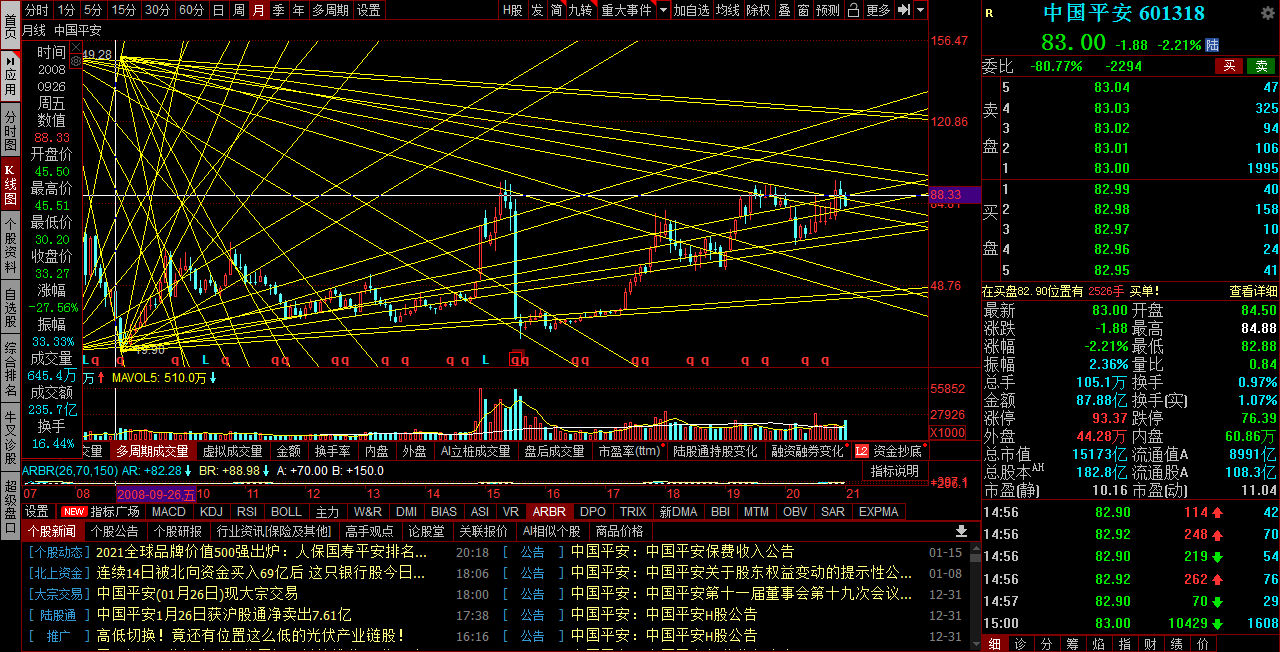Click the 查看详细 link
The width and height of the screenshot is (1280, 652).
(1253, 291)
